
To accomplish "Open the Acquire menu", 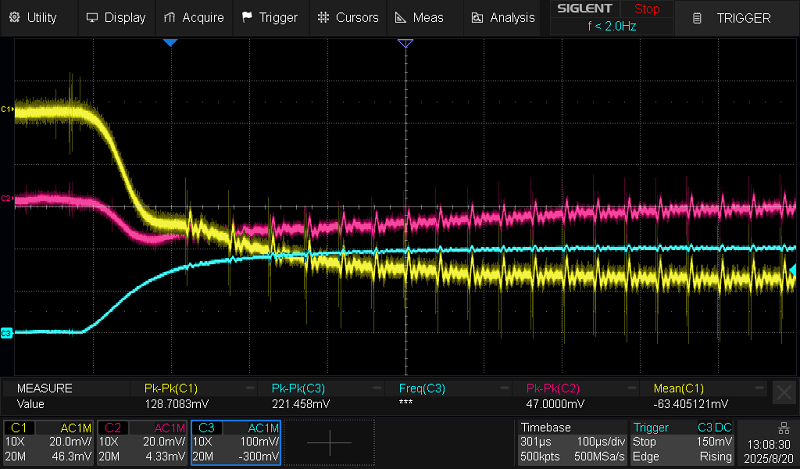I will coord(194,17).
